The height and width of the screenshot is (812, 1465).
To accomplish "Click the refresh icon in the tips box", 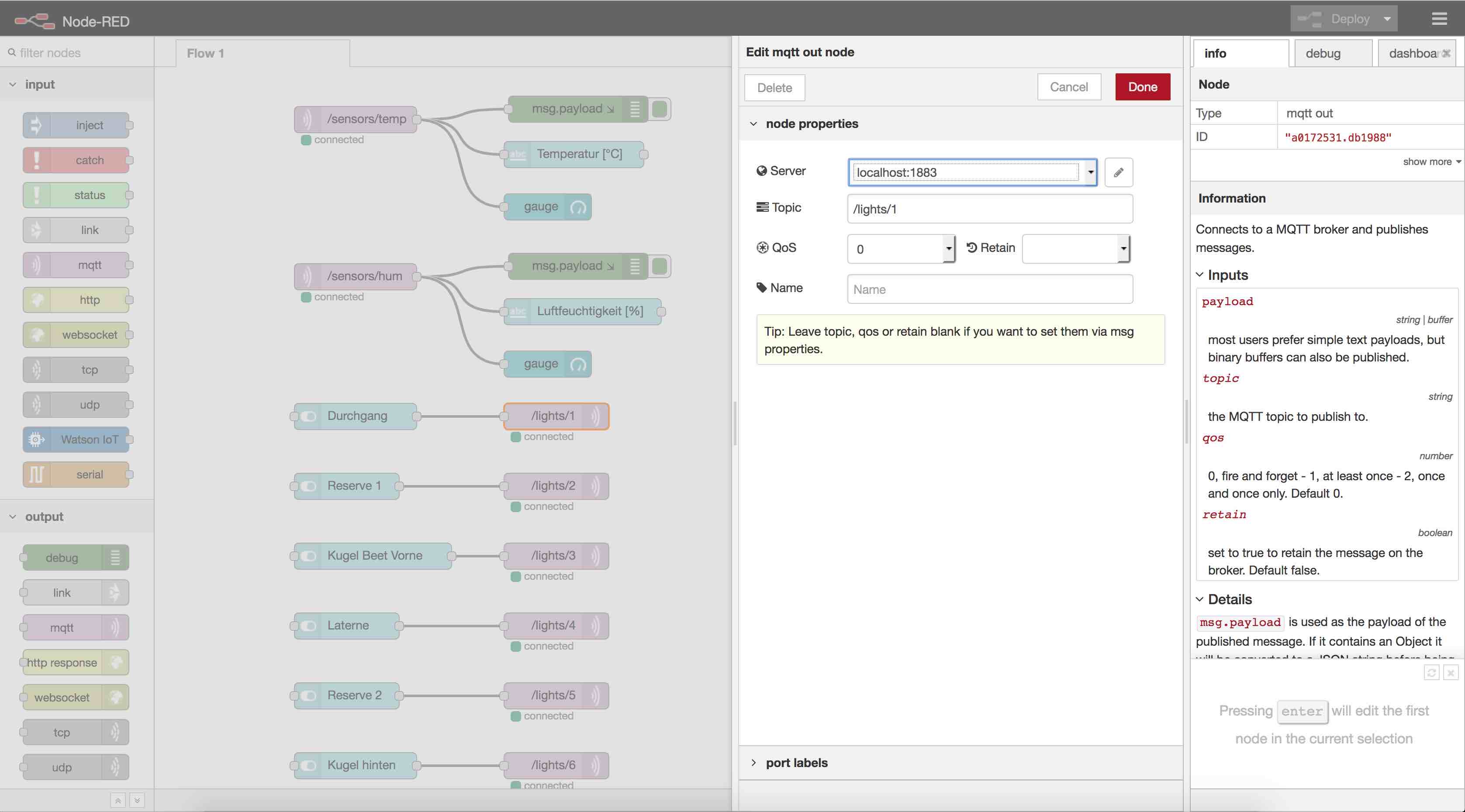I will pos(1431,673).
